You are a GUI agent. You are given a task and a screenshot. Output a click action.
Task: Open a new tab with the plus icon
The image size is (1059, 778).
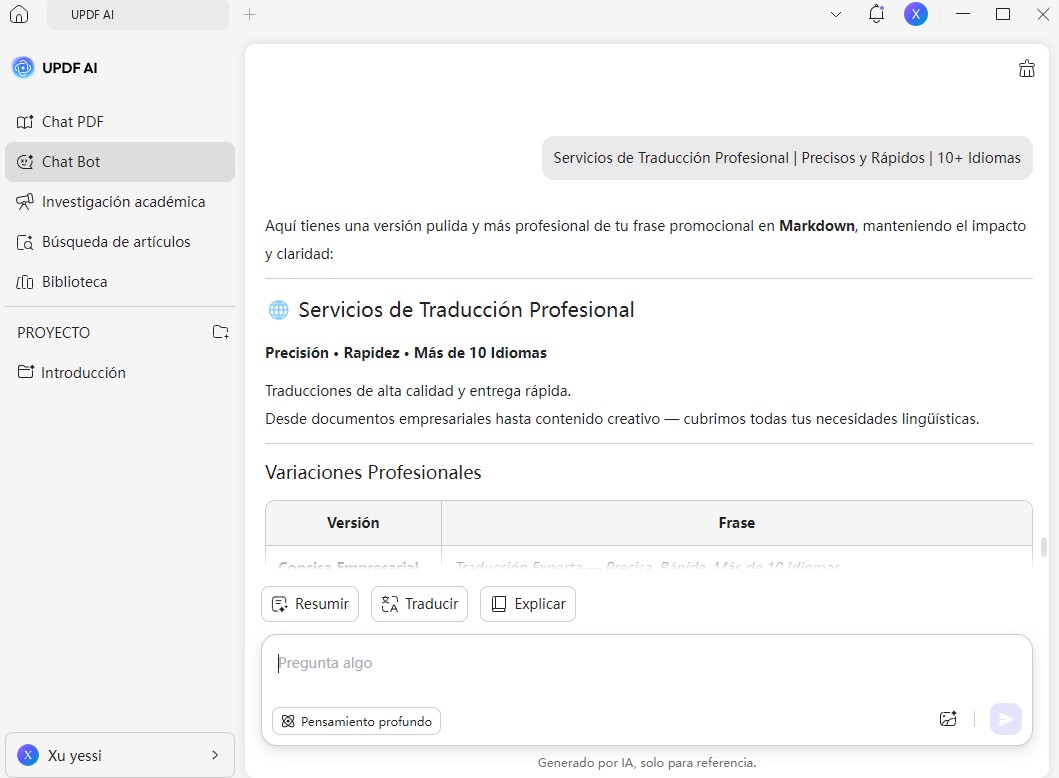tap(250, 15)
